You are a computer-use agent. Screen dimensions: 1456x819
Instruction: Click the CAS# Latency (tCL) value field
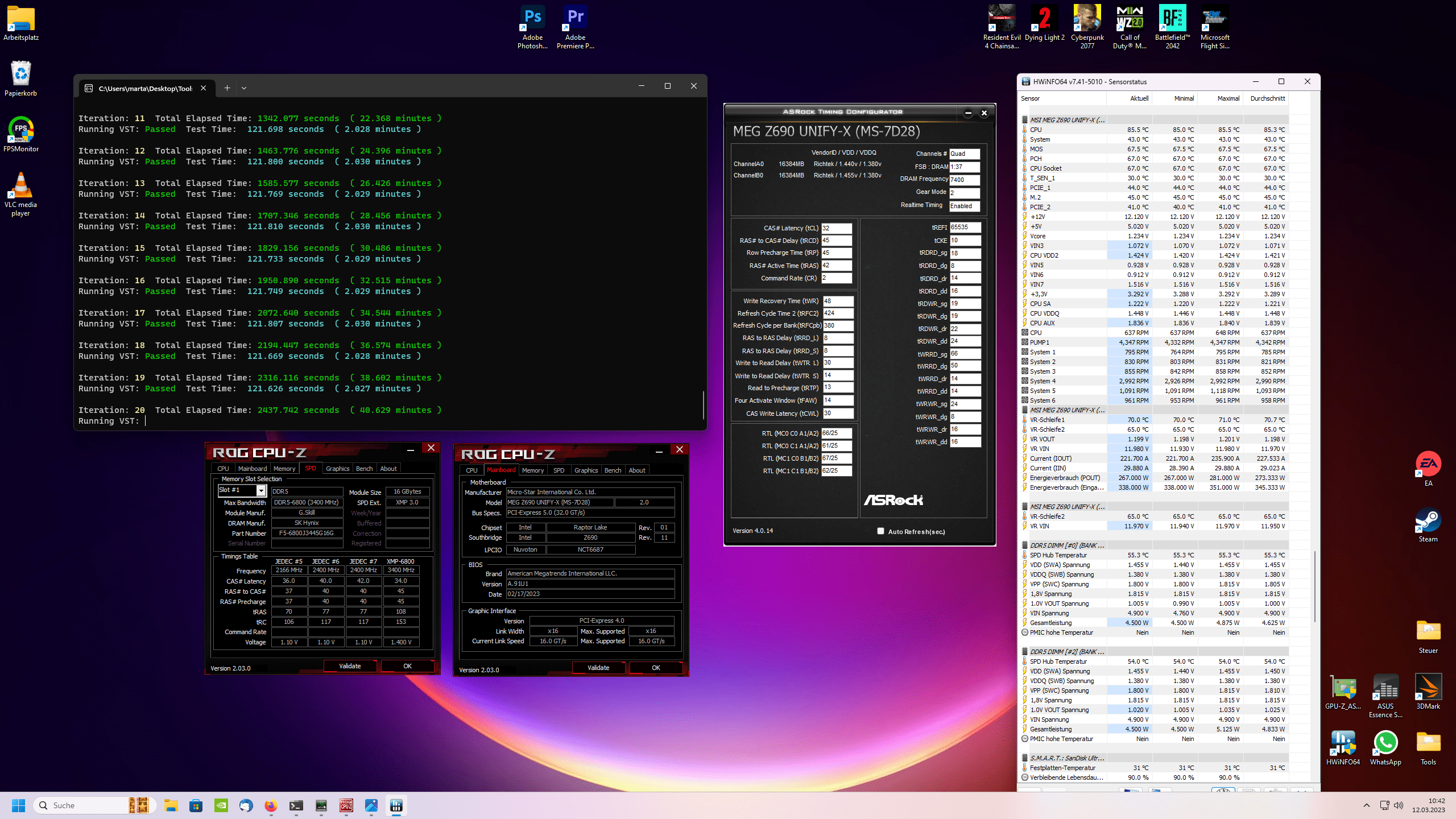click(837, 228)
